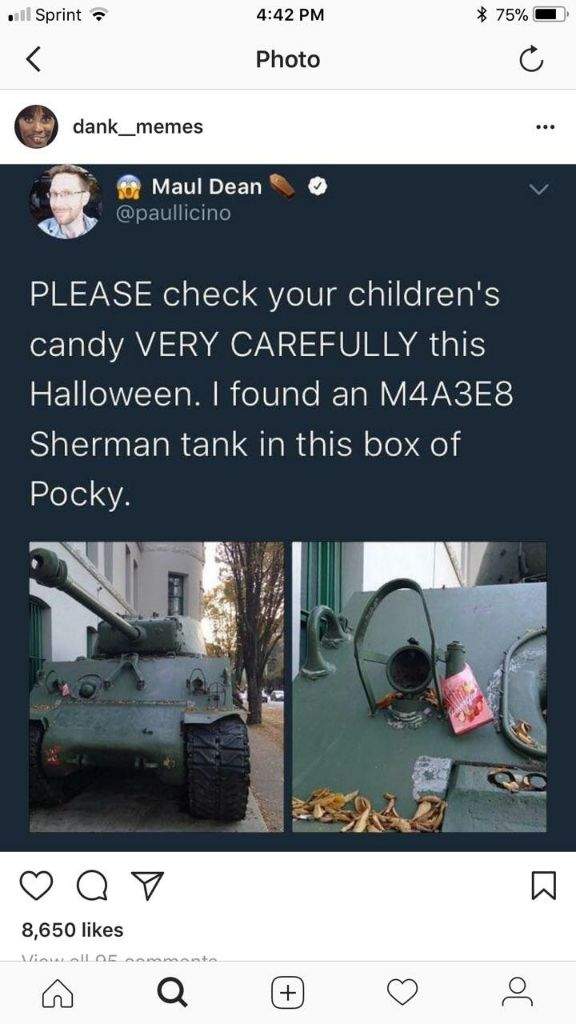Expand the tweet dropdown chevron
This screenshot has height=1024, width=576.
[x=539, y=189]
